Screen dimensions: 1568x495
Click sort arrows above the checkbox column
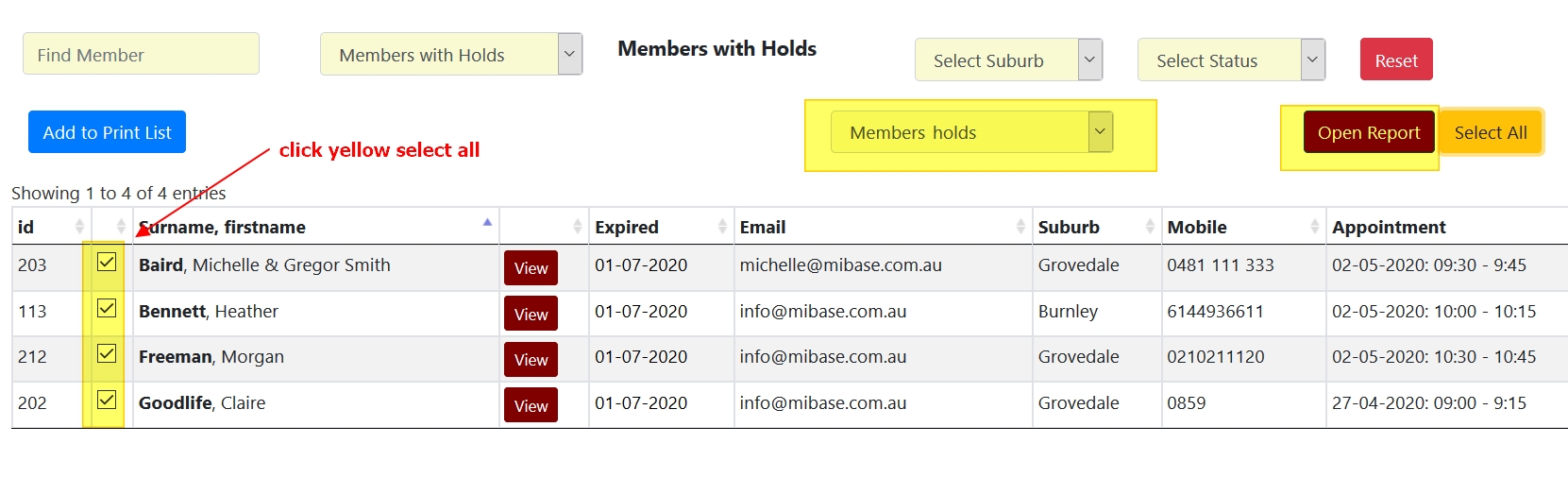(121, 227)
